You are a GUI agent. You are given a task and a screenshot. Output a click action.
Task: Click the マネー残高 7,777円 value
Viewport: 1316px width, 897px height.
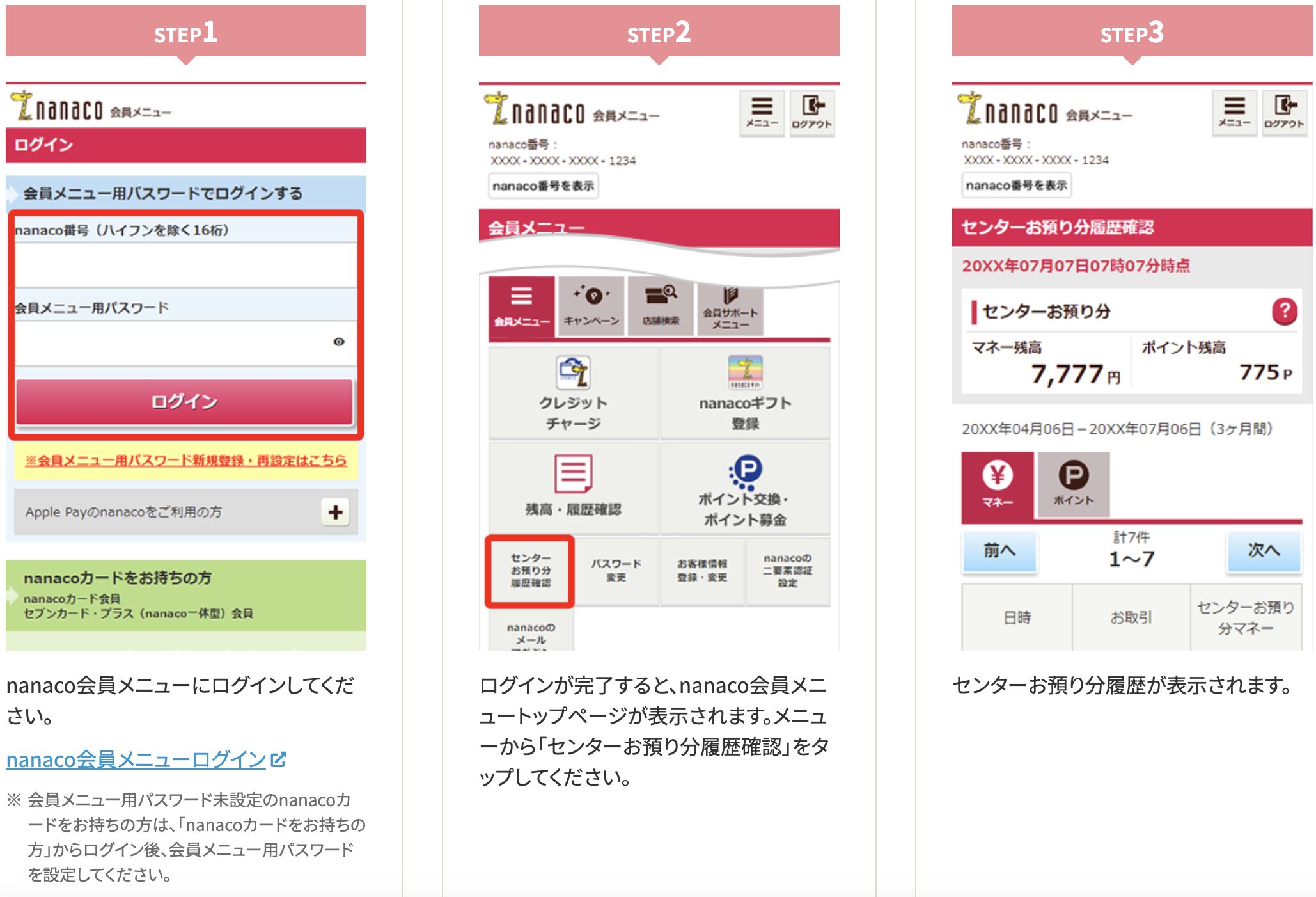pyautogui.click(x=1076, y=374)
